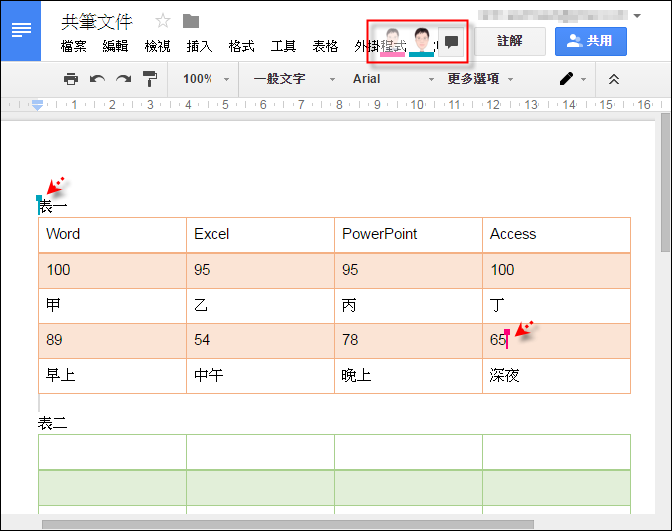
Task: Click cell 95 under PowerPoint
Action: coord(408,270)
